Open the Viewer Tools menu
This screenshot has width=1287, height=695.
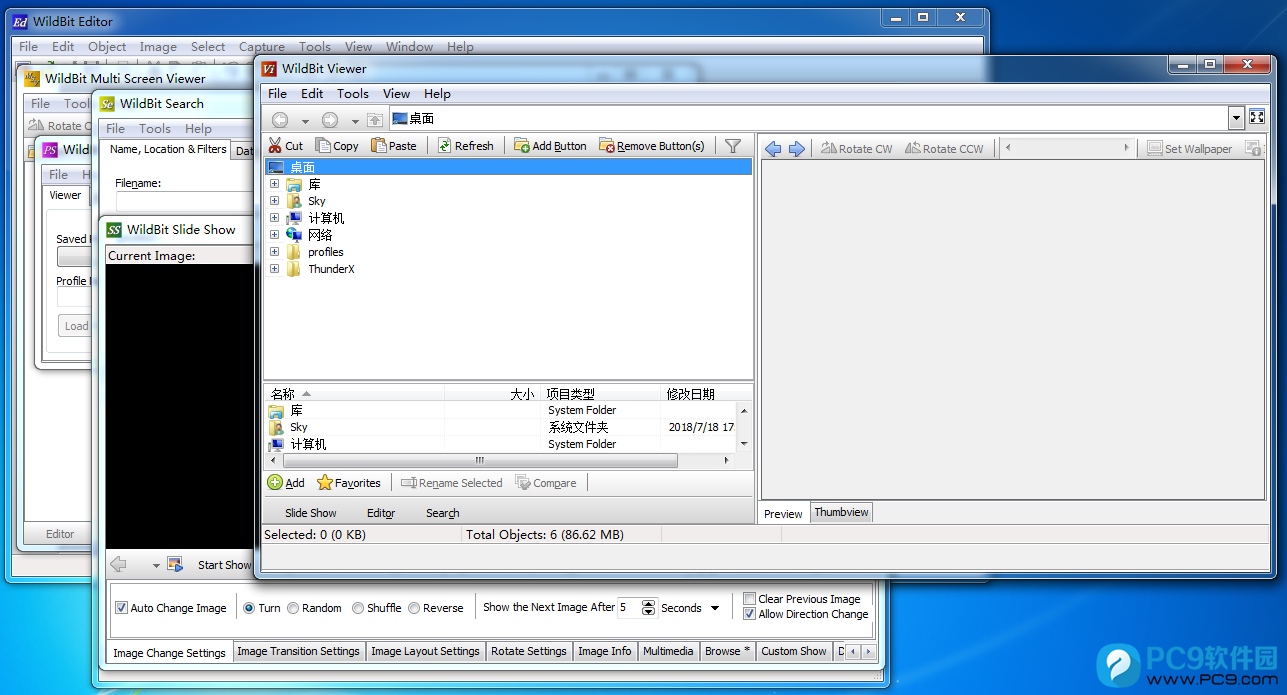[x=352, y=93]
